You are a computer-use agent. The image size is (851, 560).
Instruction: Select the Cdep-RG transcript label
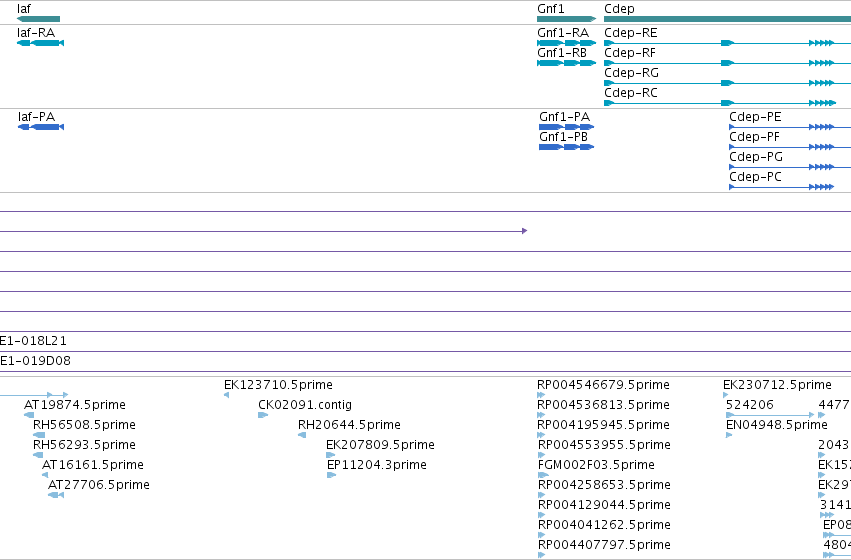(631, 73)
